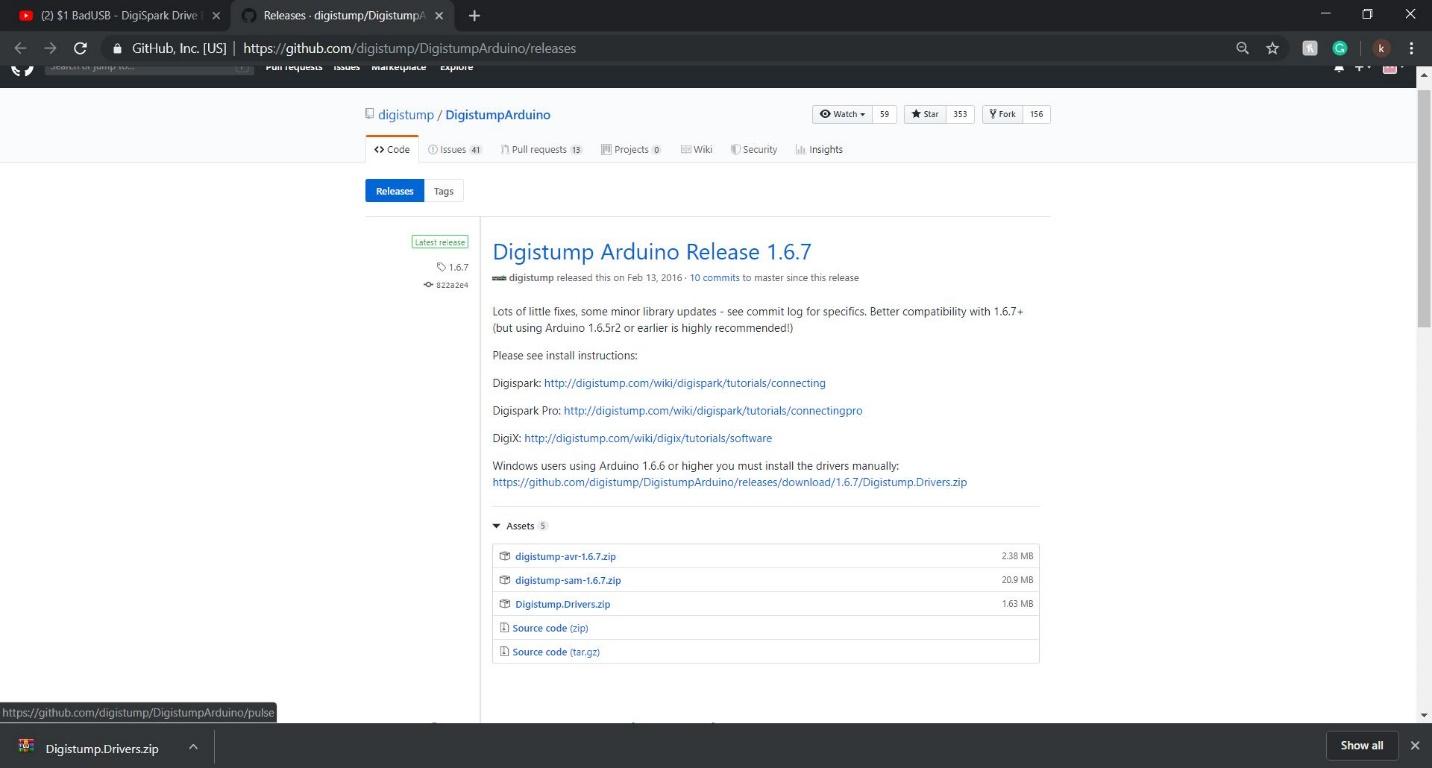Close the downloads bar
1432x768 pixels.
tap(1414, 745)
